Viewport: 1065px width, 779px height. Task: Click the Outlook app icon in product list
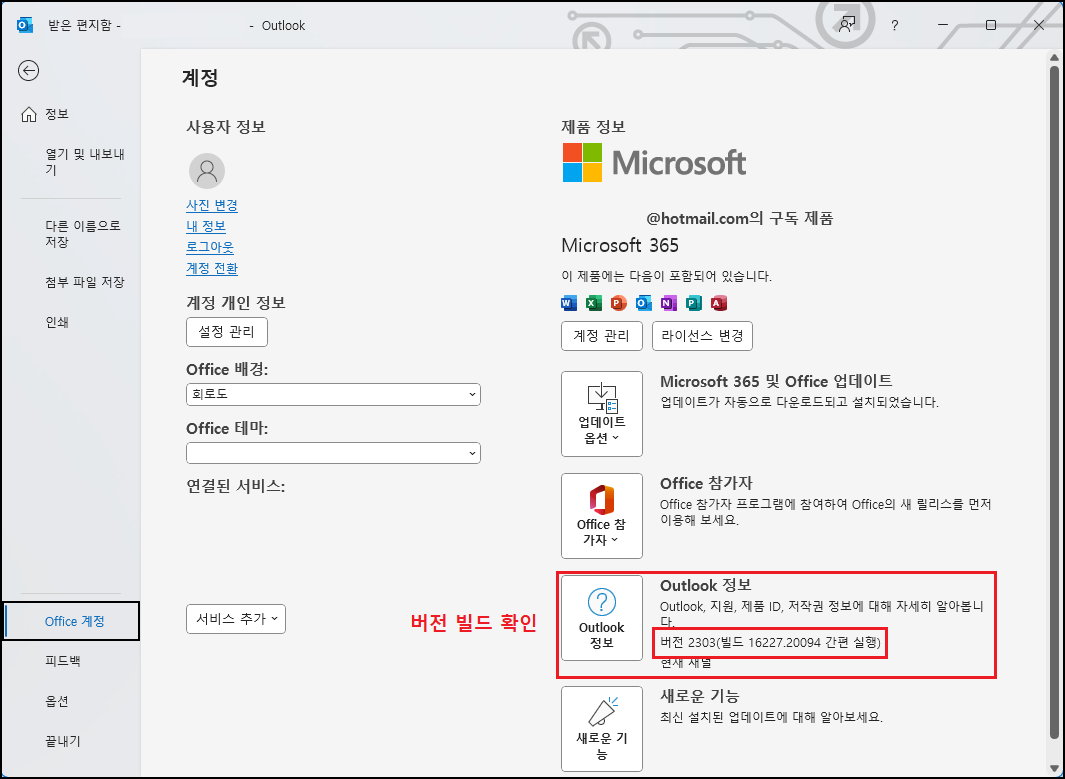click(x=643, y=303)
